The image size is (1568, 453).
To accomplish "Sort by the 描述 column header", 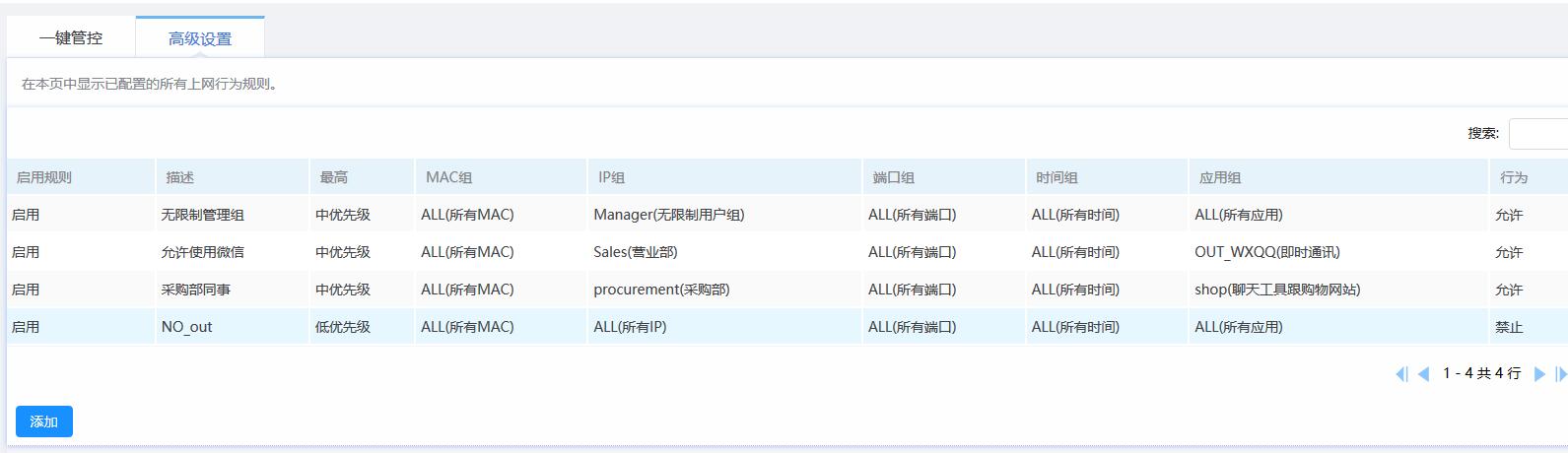I will 180,177.
